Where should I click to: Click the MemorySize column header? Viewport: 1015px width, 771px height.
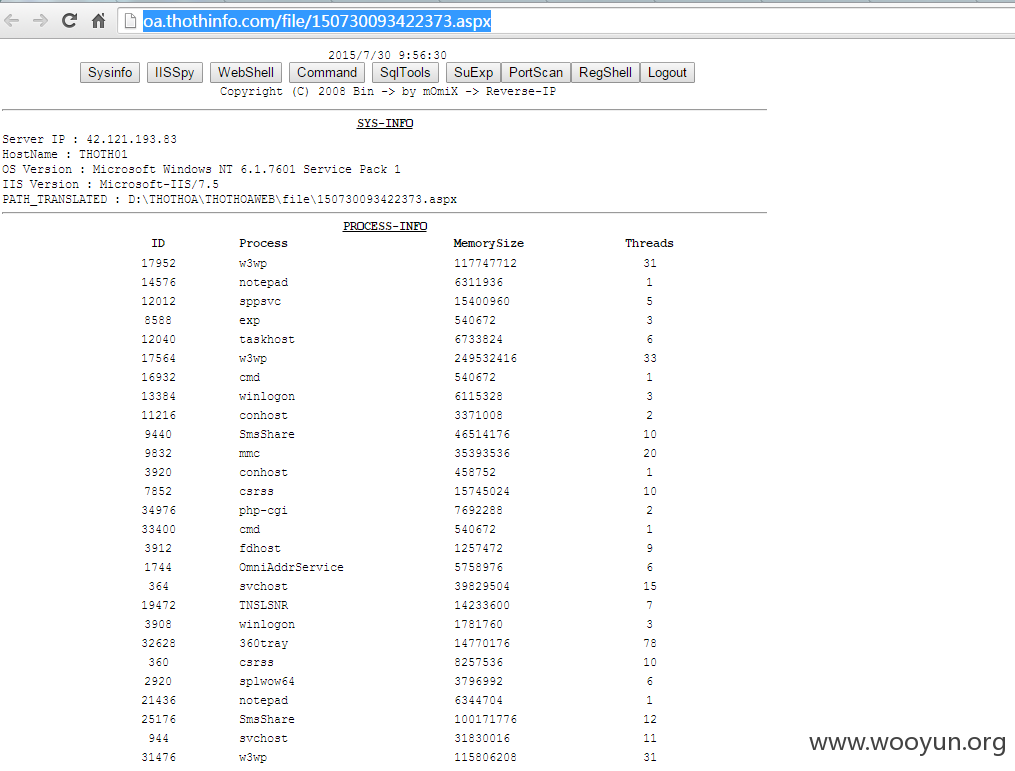pyautogui.click(x=489, y=243)
